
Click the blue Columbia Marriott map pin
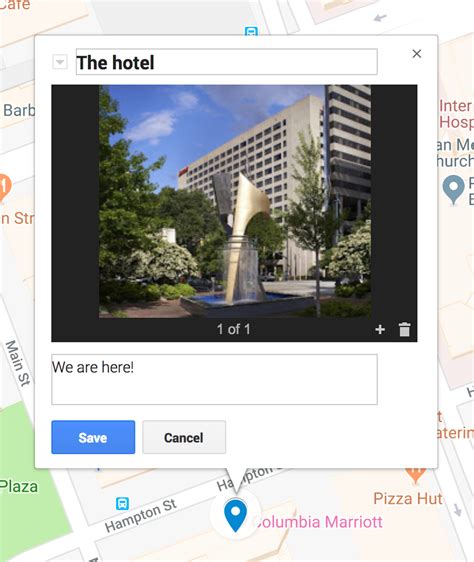[235, 516]
